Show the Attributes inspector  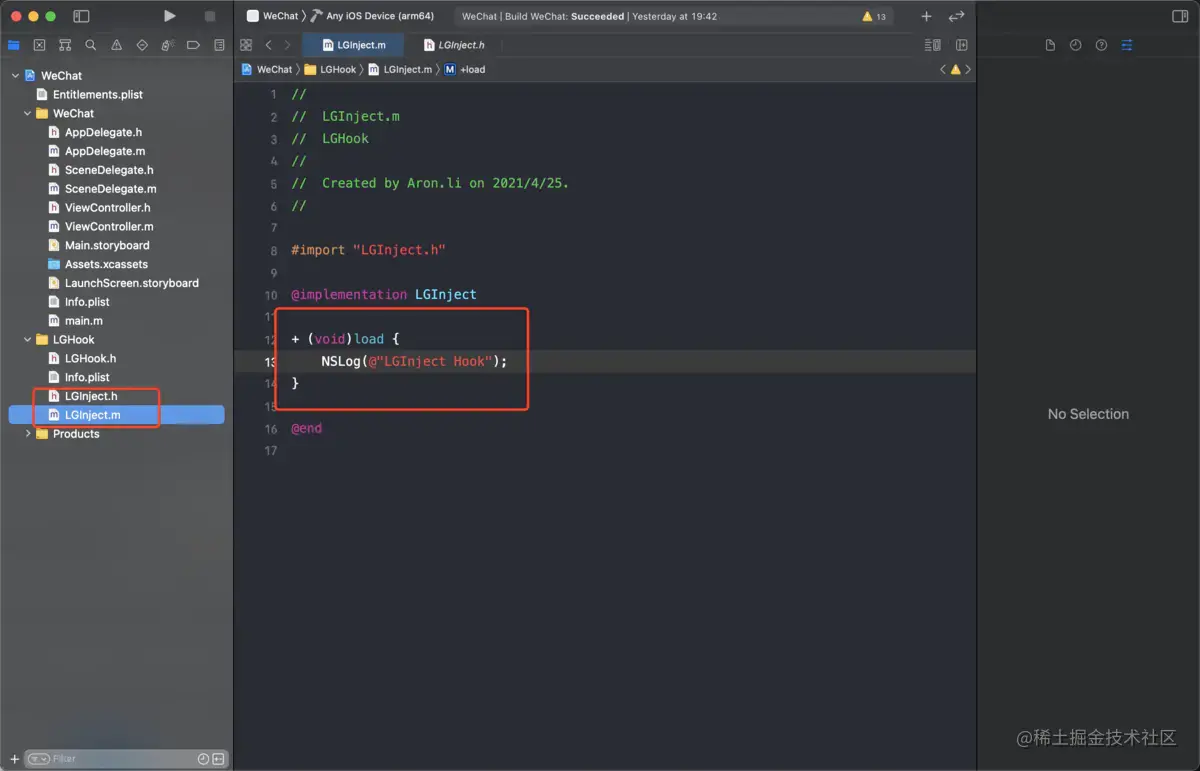tap(1127, 45)
